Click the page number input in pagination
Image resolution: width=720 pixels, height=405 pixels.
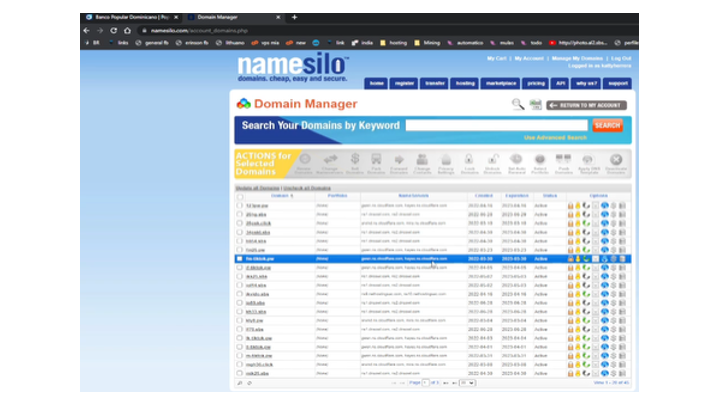click(x=426, y=383)
